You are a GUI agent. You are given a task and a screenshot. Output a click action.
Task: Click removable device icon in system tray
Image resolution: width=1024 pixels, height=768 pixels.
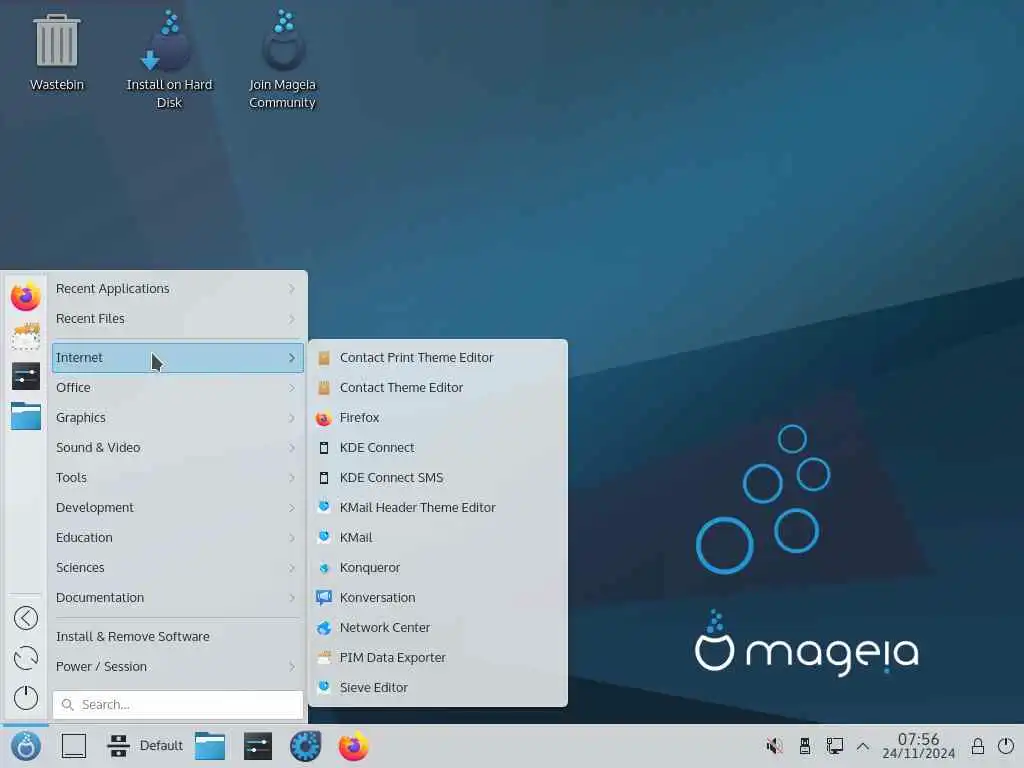pos(805,746)
